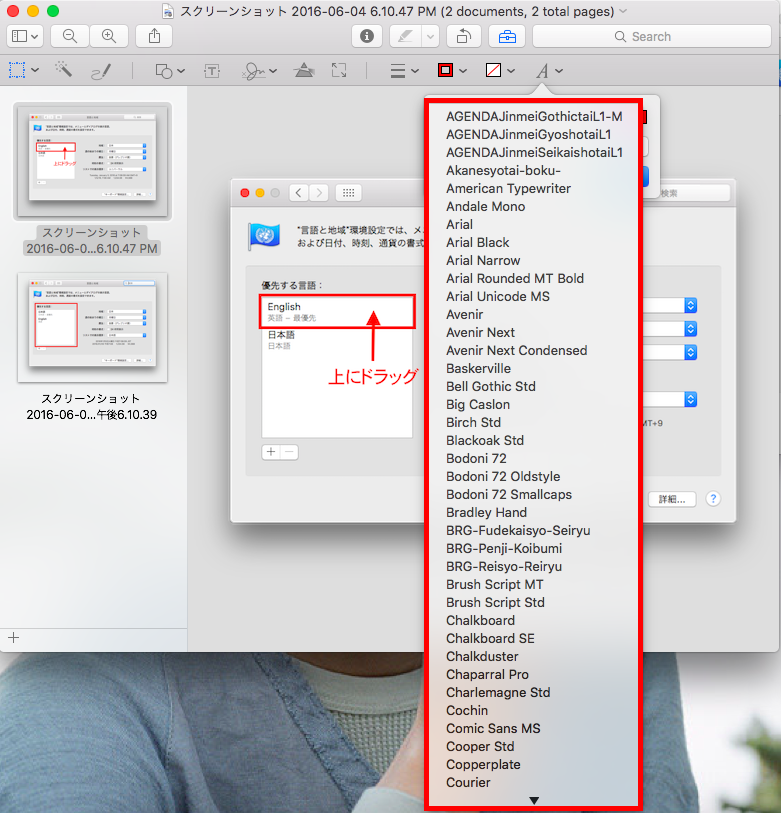Expand the Shape Style chevron

pyautogui.click(x=415, y=71)
